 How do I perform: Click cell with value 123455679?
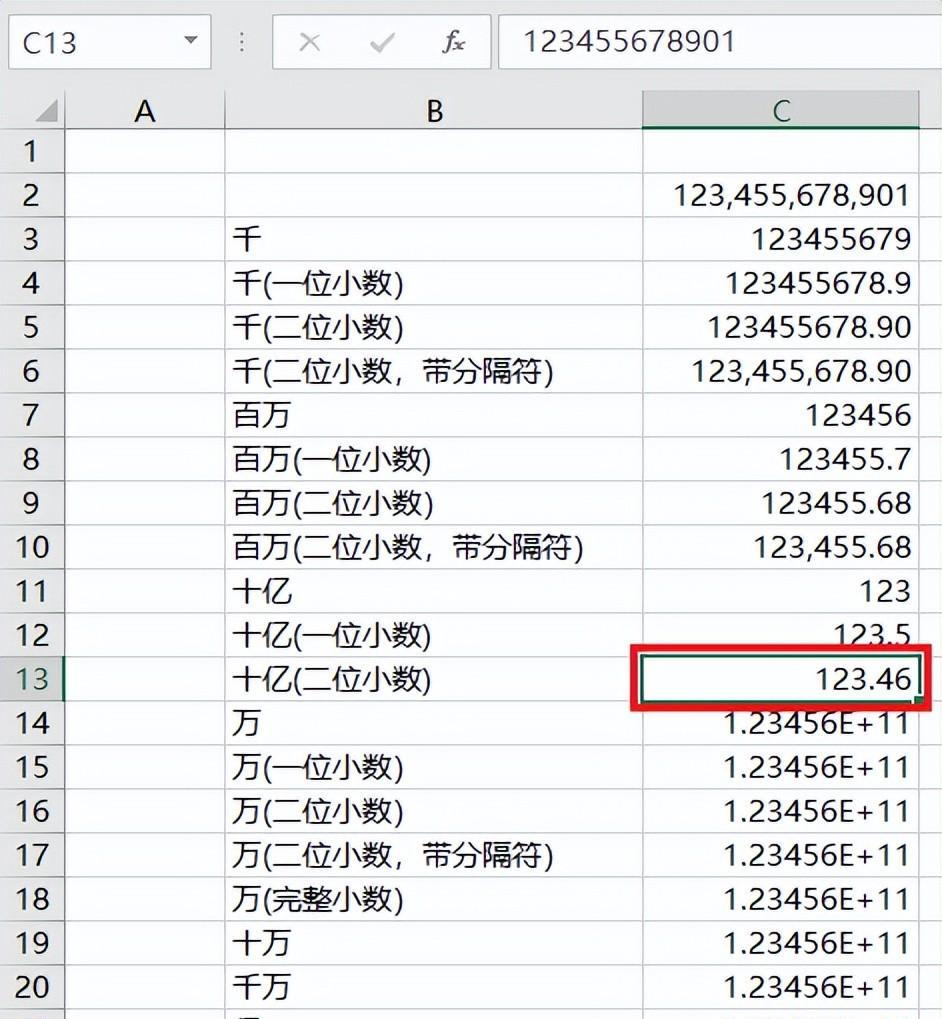[x=781, y=239]
